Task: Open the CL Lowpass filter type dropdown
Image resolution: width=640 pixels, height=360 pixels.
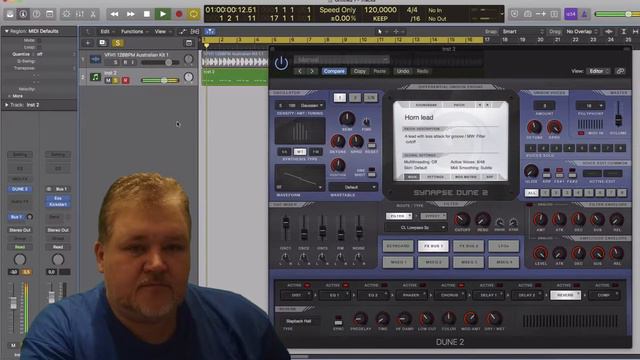Action: click(x=416, y=227)
